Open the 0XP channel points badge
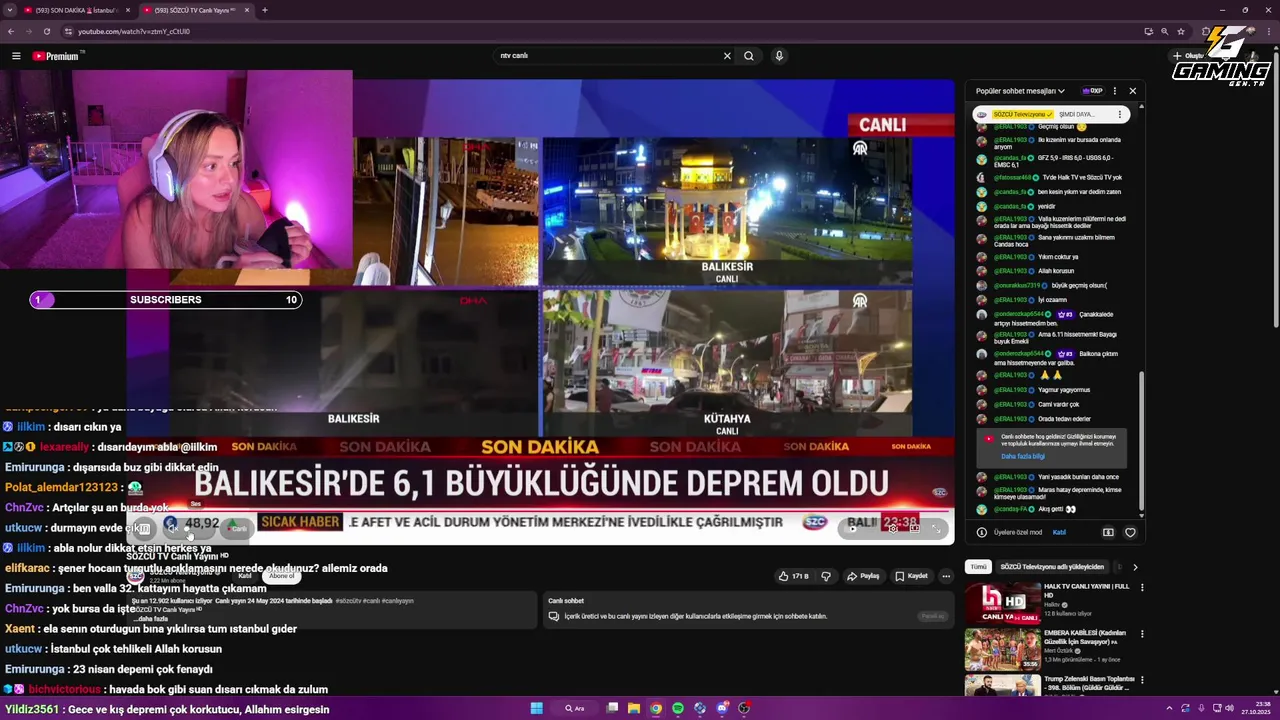 (1091, 91)
